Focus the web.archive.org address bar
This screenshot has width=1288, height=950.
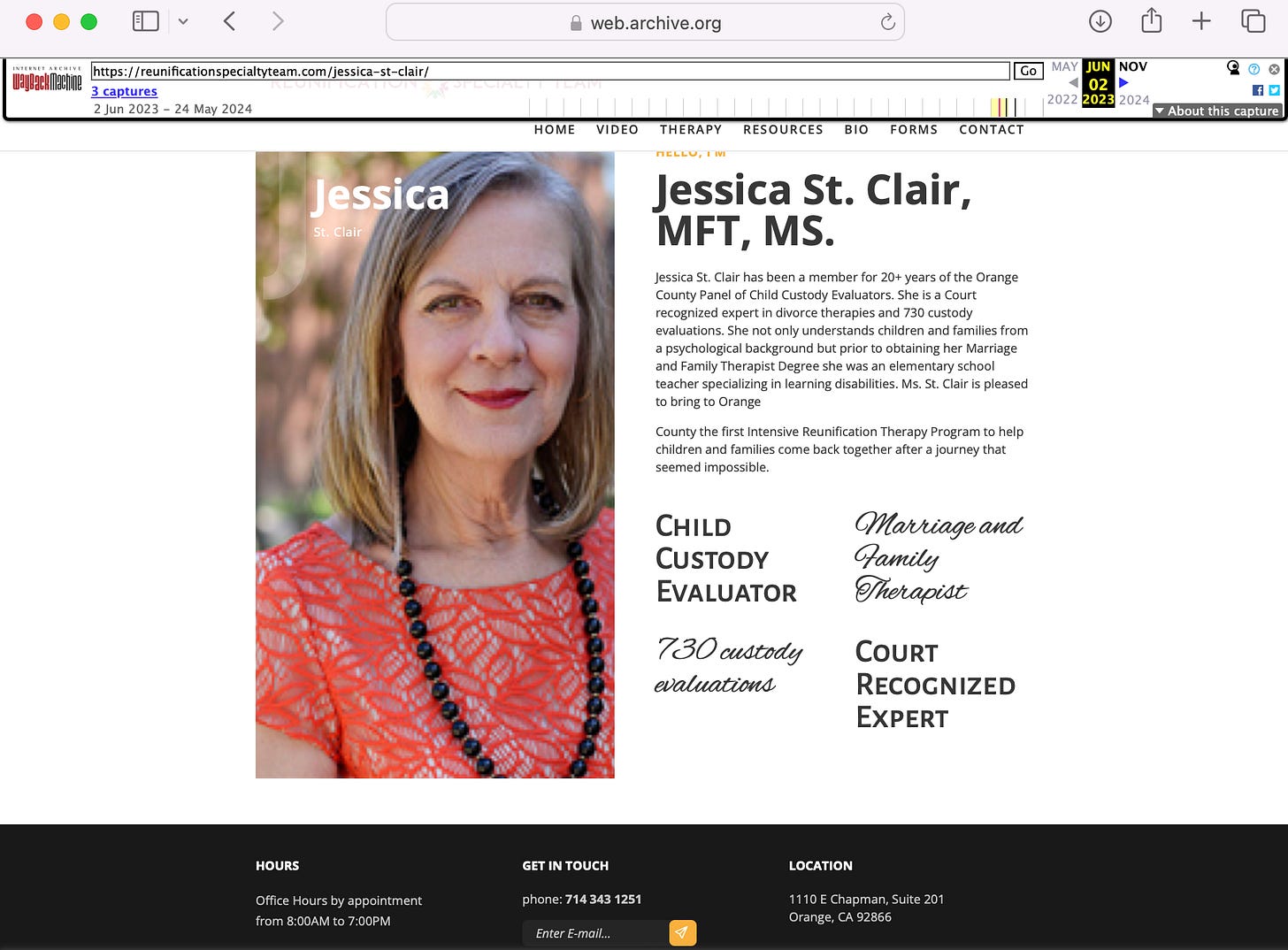click(x=645, y=22)
